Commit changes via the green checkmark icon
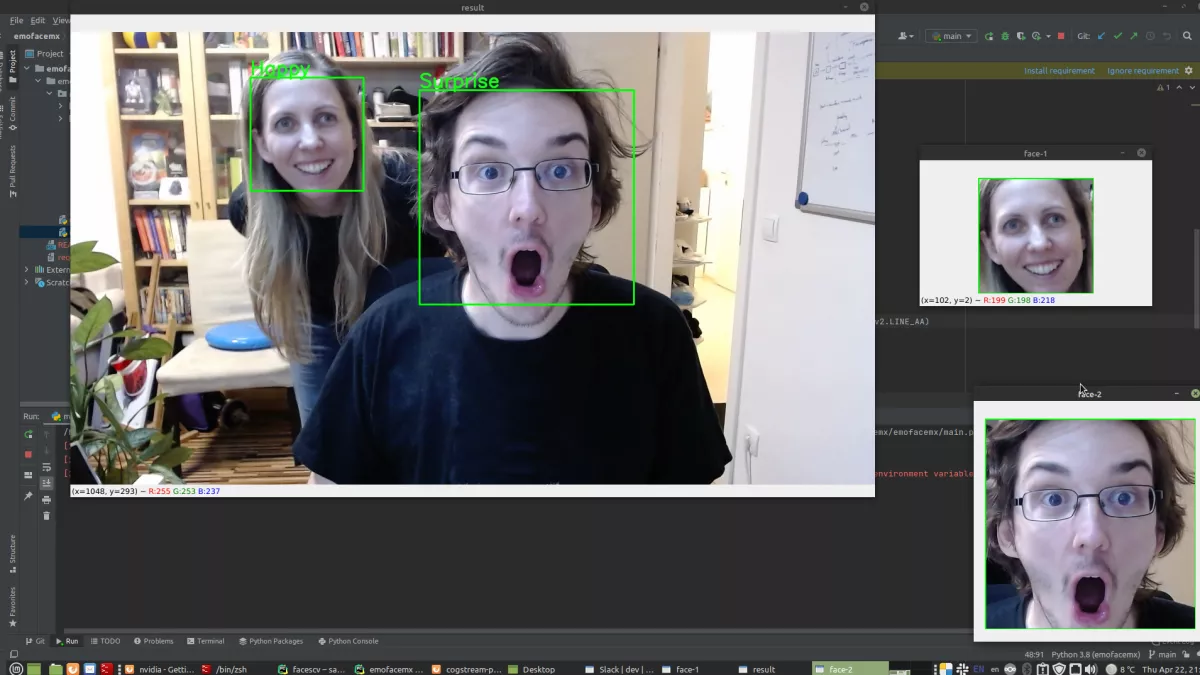Viewport: 1200px width, 675px height. 1118,36
